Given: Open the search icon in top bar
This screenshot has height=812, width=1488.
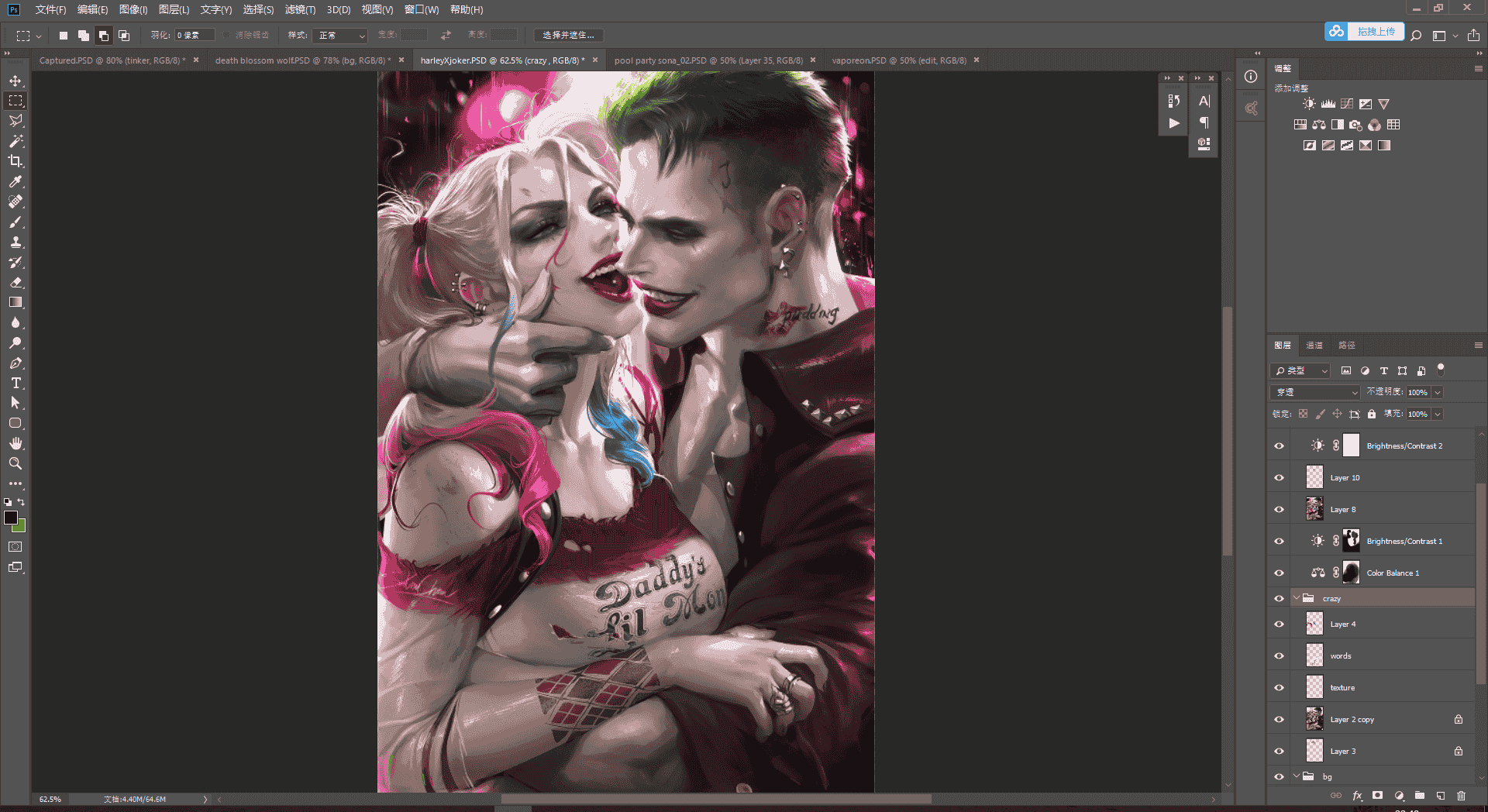Looking at the screenshot, I should (x=1416, y=35).
